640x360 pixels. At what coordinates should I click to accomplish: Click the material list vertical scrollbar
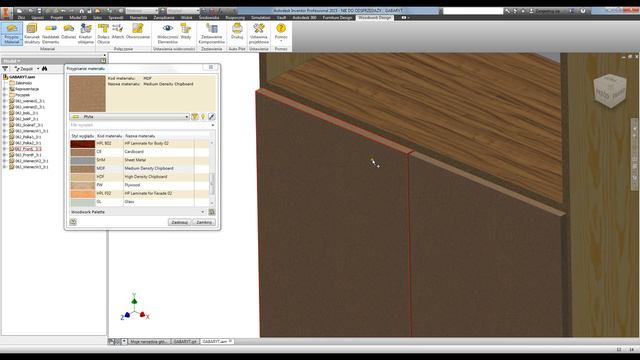pyautogui.click(x=212, y=173)
